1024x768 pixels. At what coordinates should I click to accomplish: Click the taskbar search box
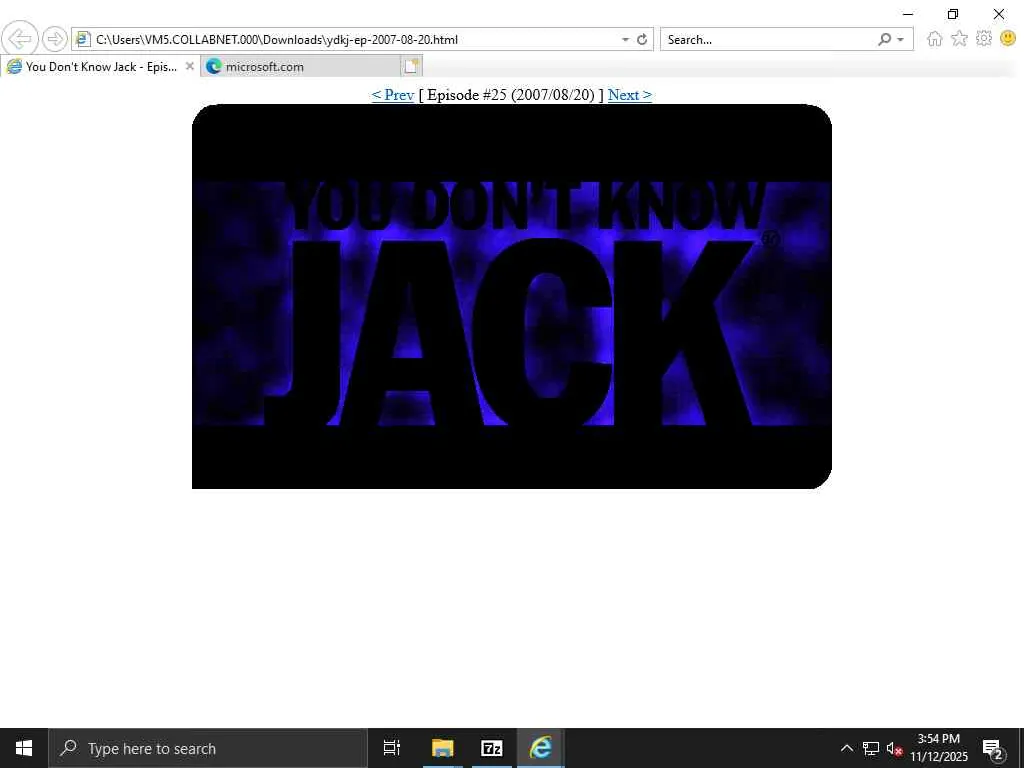coord(208,748)
